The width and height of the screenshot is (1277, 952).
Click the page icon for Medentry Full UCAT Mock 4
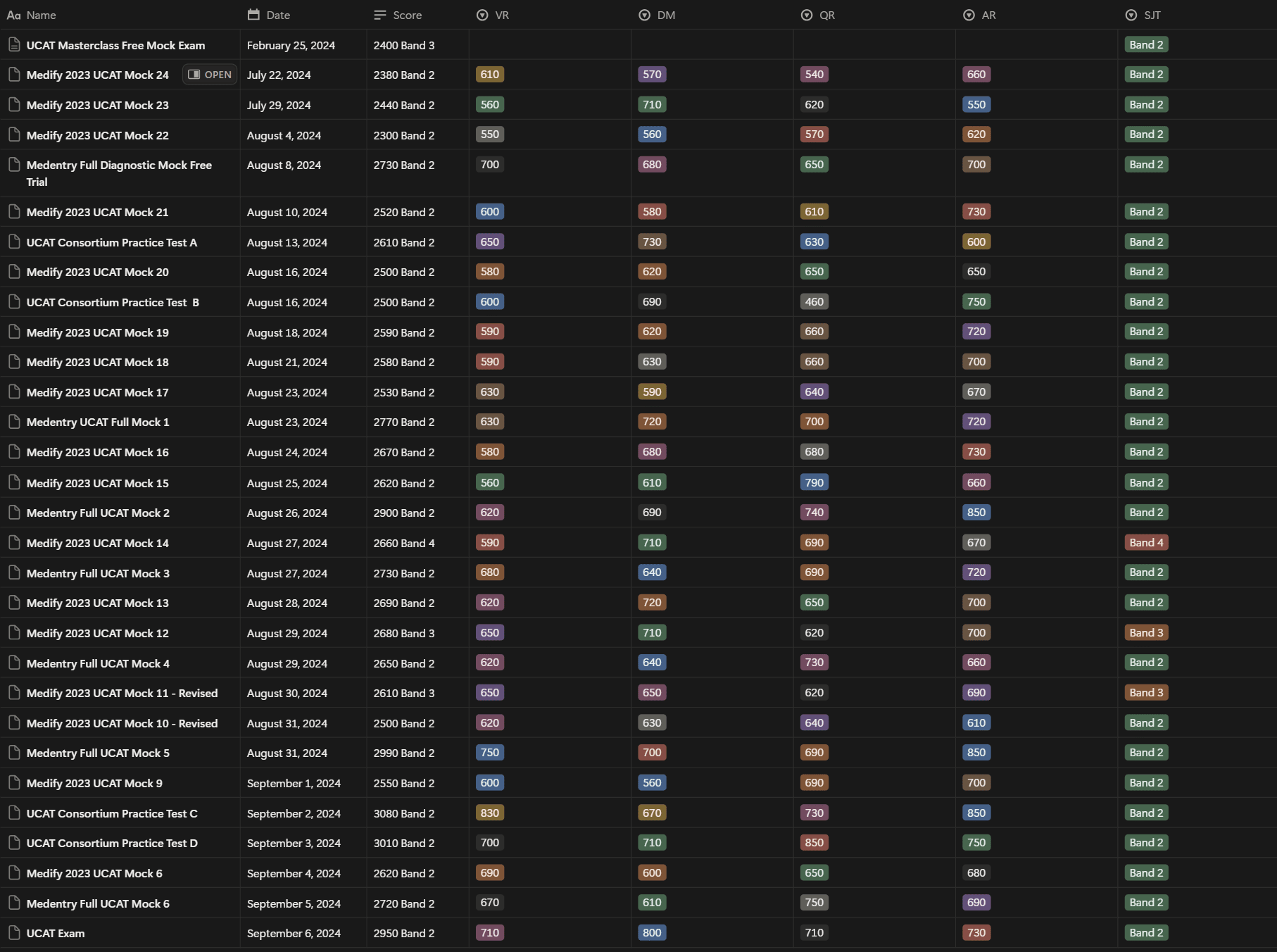(x=13, y=663)
